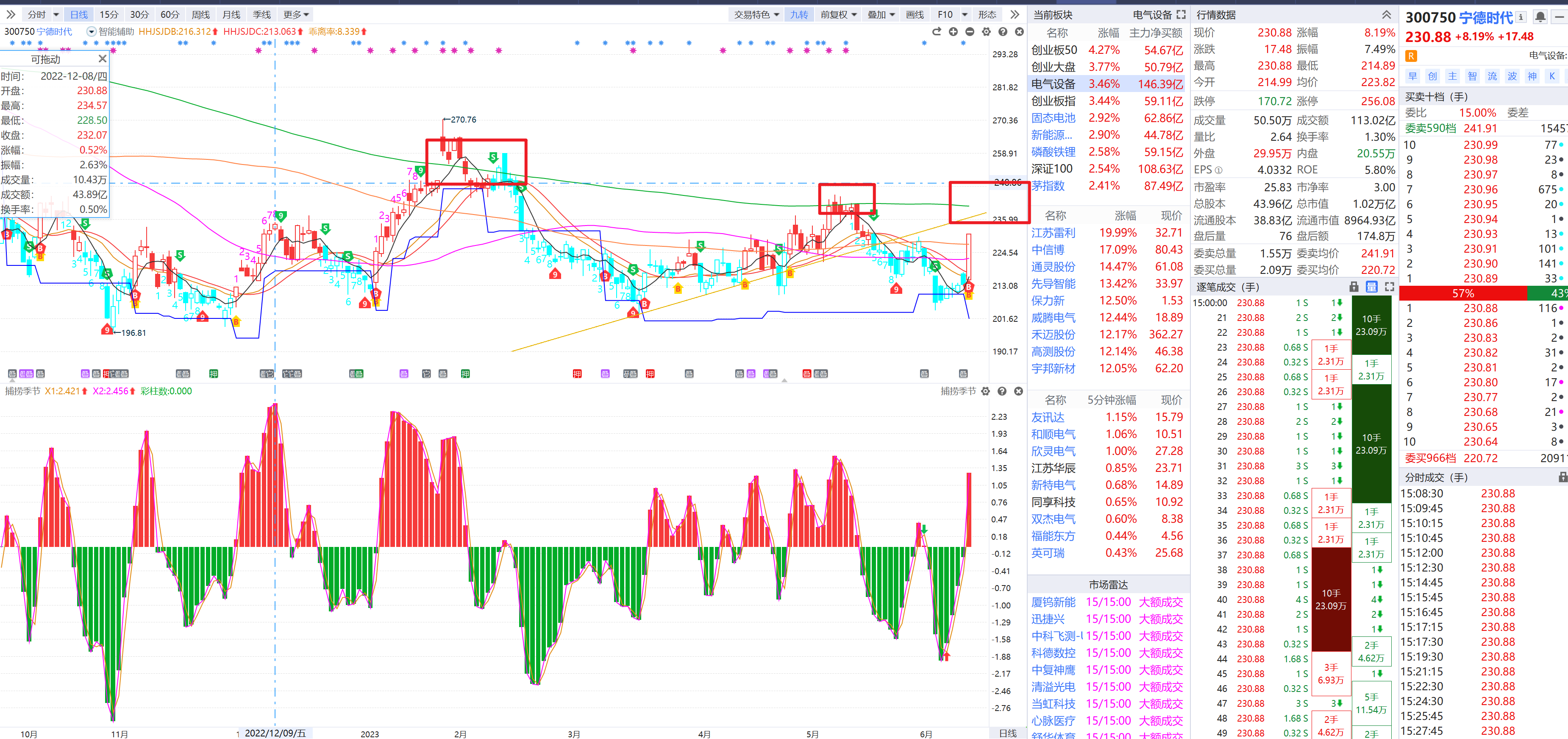Maximize the 逐笔成交 panel

1389,286
